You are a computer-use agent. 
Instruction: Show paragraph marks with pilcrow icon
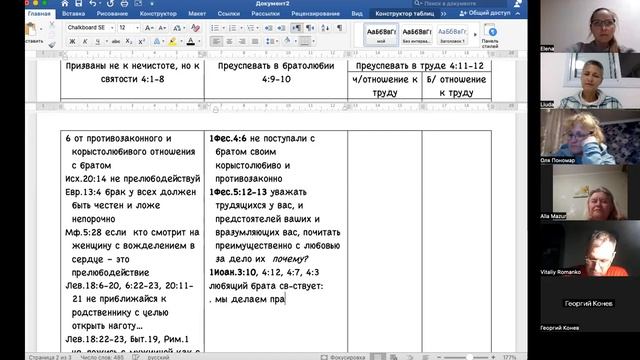339,28
